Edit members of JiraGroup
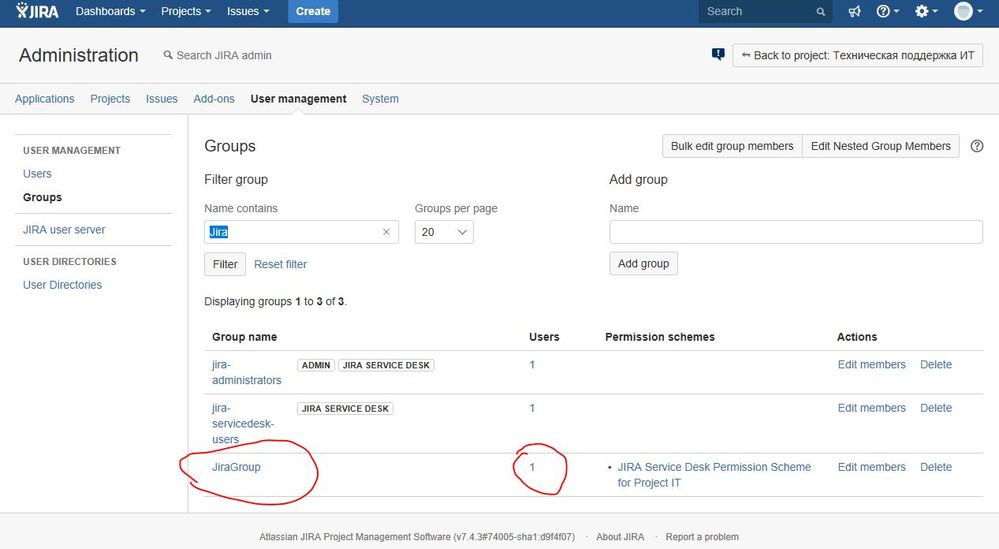The width and height of the screenshot is (999, 549). pos(872,467)
